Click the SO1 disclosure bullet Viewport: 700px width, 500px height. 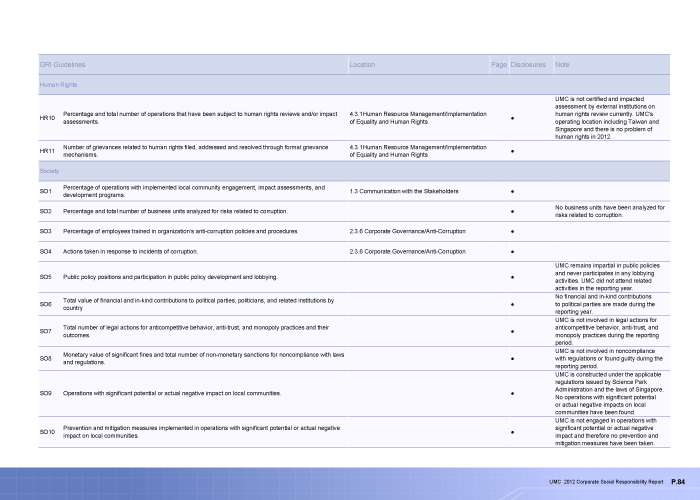click(x=512, y=190)
